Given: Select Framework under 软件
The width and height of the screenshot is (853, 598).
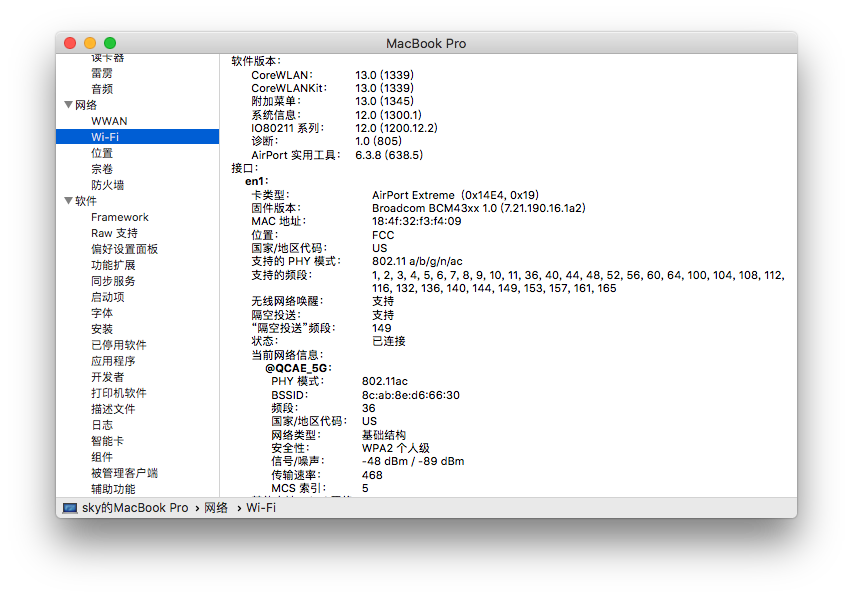Looking at the screenshot, I should (x=120, y=217).
